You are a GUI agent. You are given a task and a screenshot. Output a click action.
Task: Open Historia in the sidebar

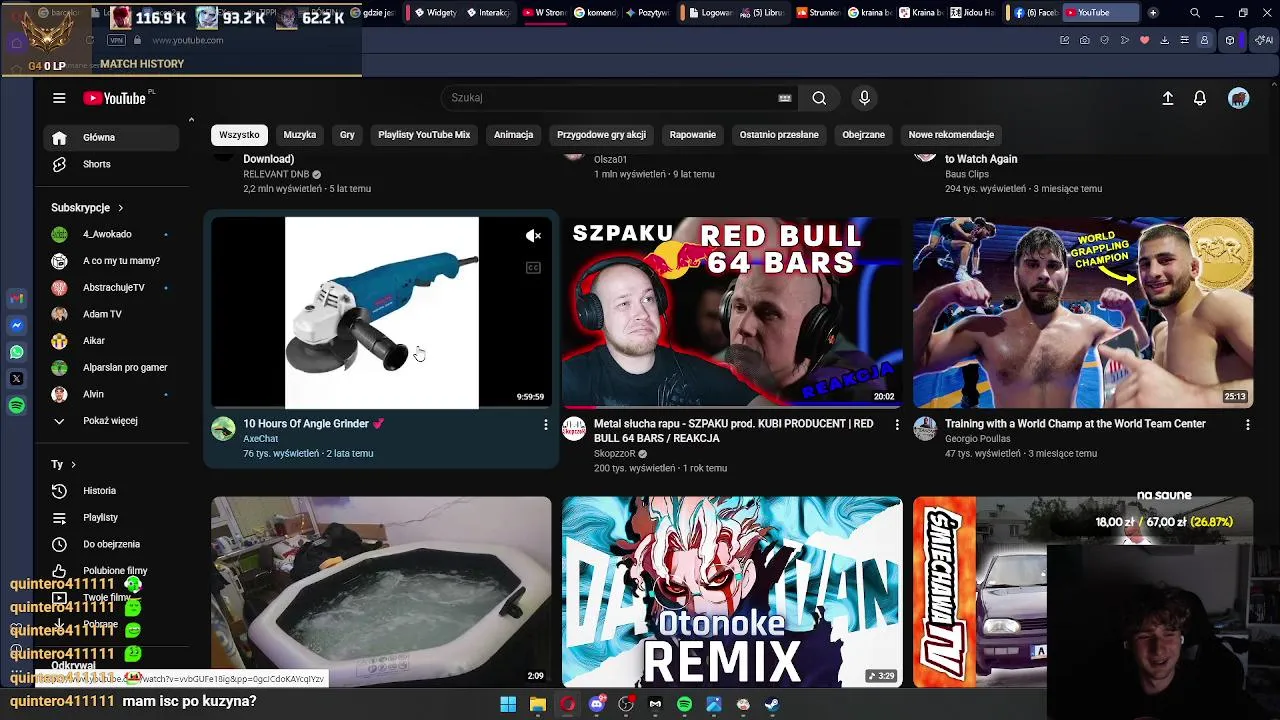coord(111,491)
